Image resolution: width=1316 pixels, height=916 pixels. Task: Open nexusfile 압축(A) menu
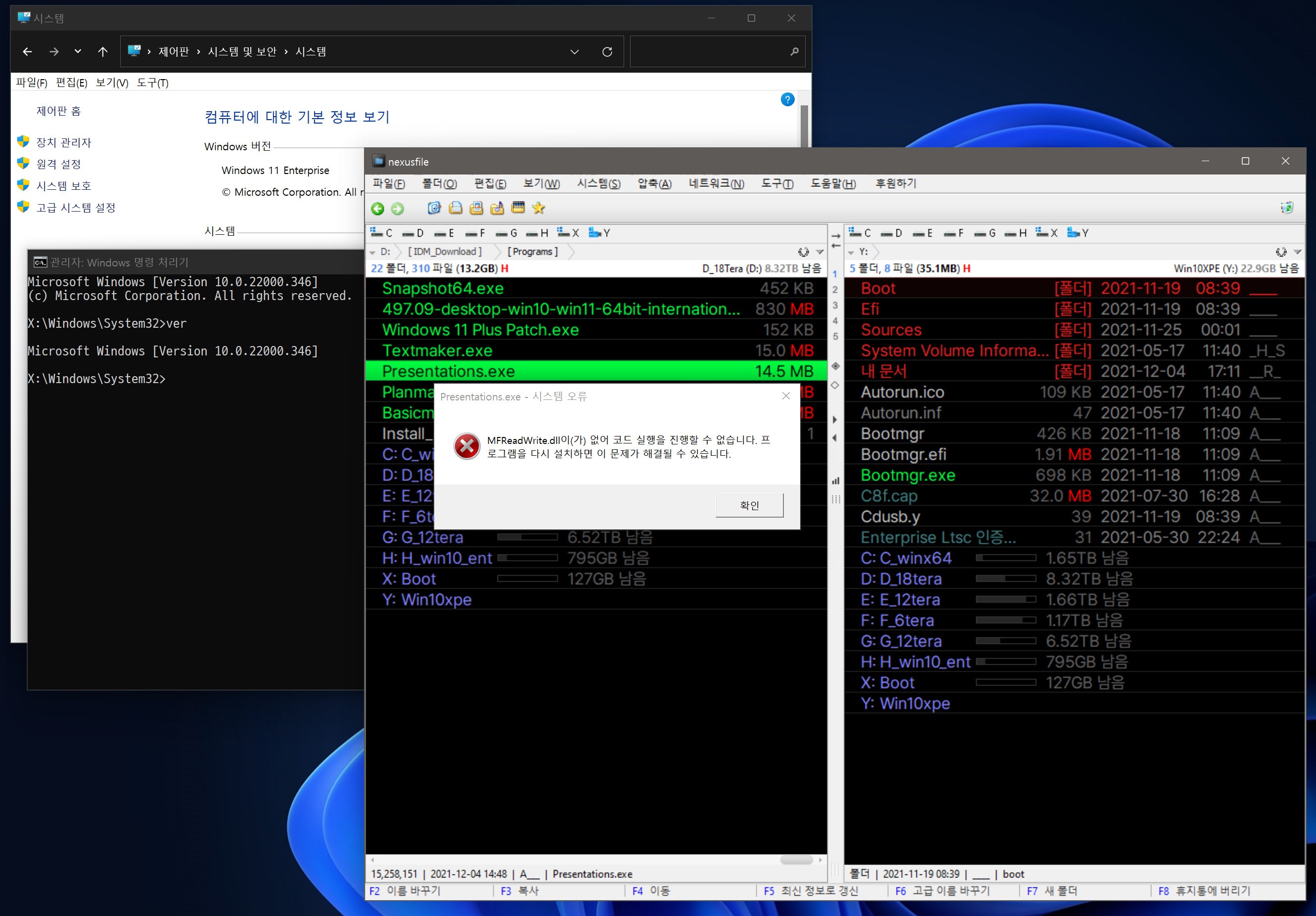pyautogui.click(x=654, y=184)
